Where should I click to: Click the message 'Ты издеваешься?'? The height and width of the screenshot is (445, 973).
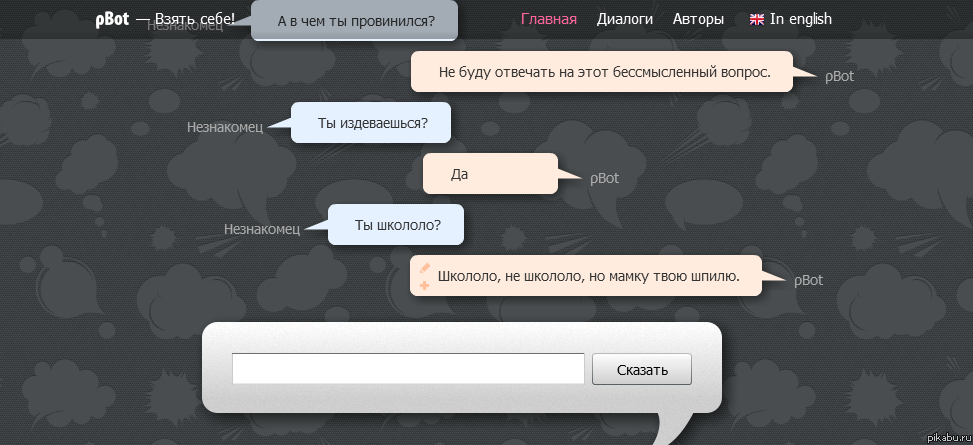371,122
